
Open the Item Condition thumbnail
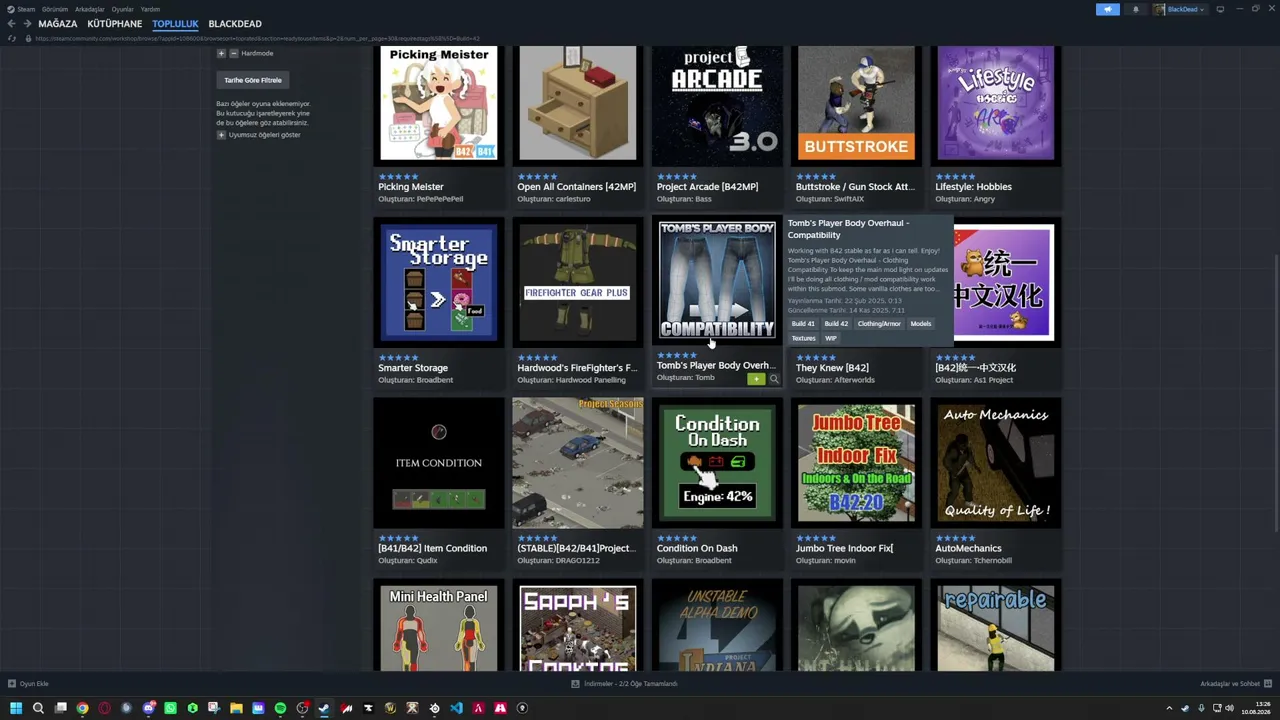tap(439, 463)
